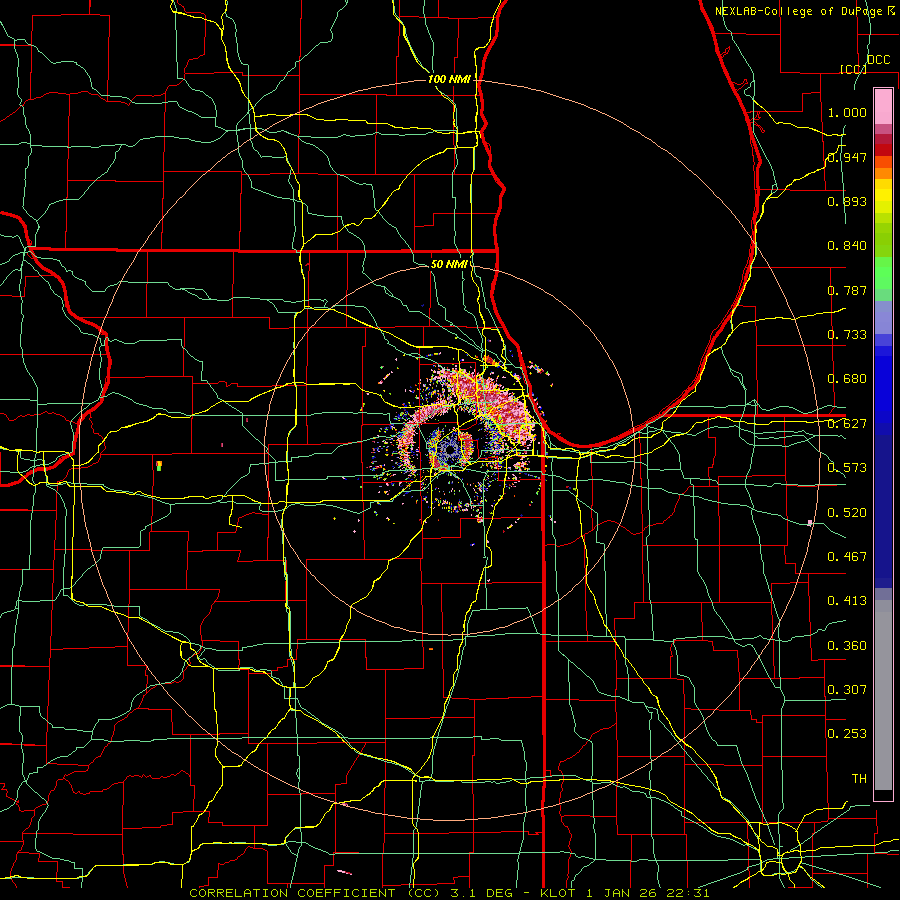
Task: Click the 50 NMI range ring label
Action: point(449,264)
